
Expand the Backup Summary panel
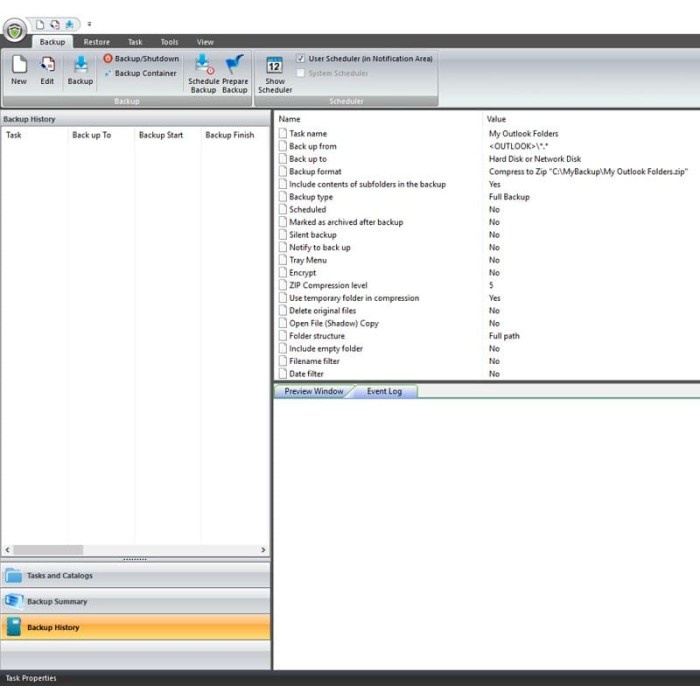[135, 602]
